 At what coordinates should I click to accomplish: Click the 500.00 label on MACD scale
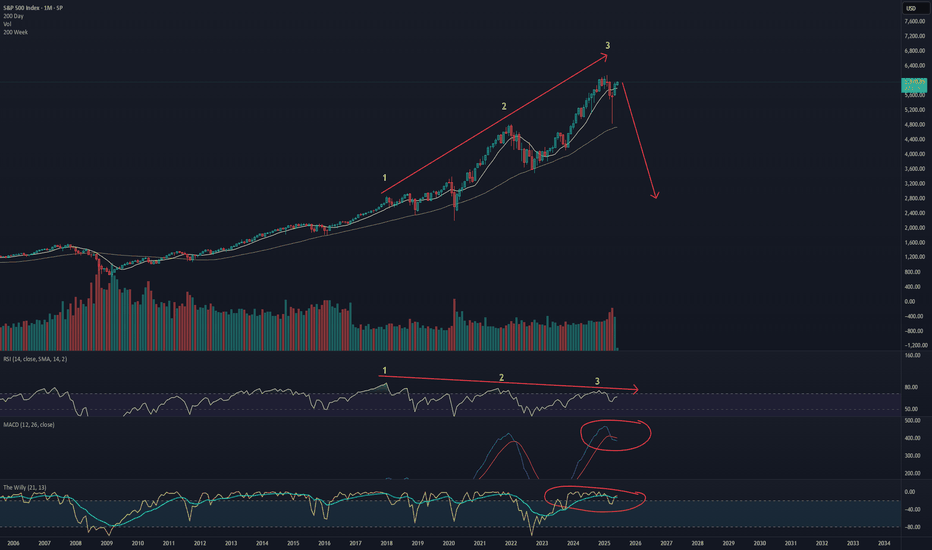(x=912, y=420)
